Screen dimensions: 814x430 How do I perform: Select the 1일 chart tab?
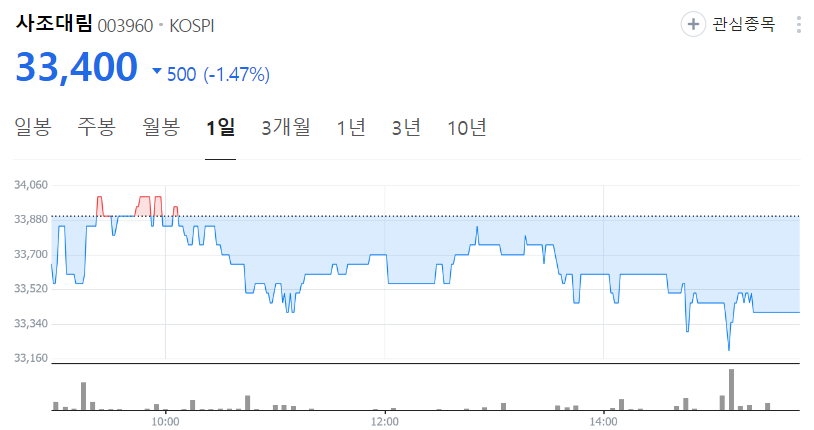(x=221, y=127)
